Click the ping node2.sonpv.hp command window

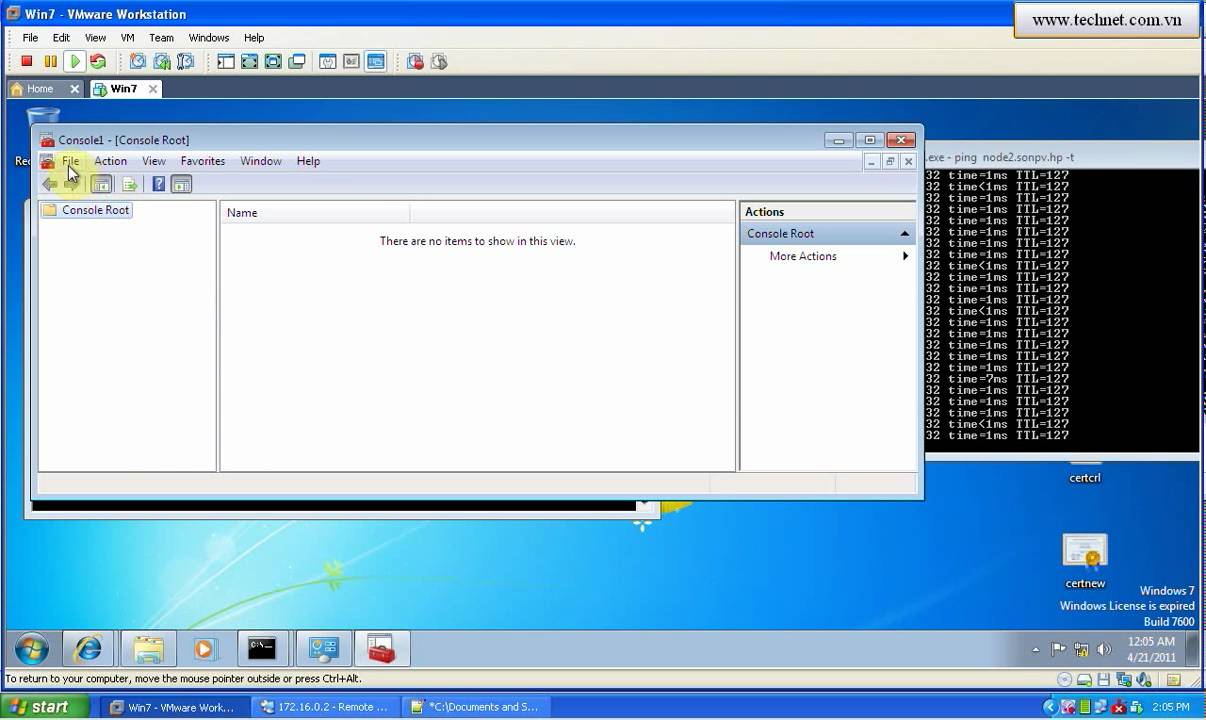(1061, 300)
